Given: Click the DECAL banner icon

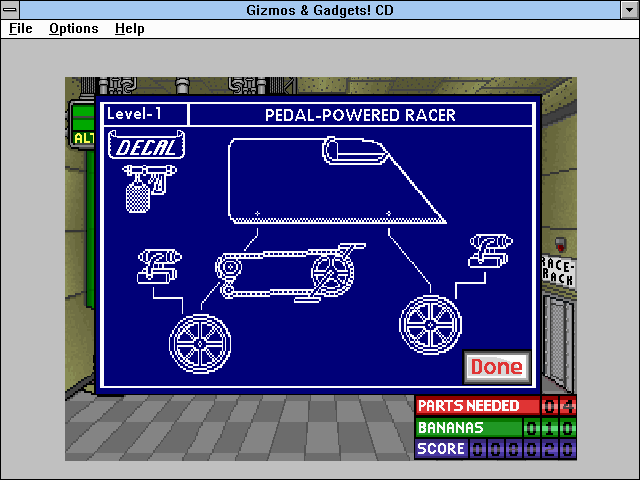Looking at the screenshot, I should (x=147, y=144).
